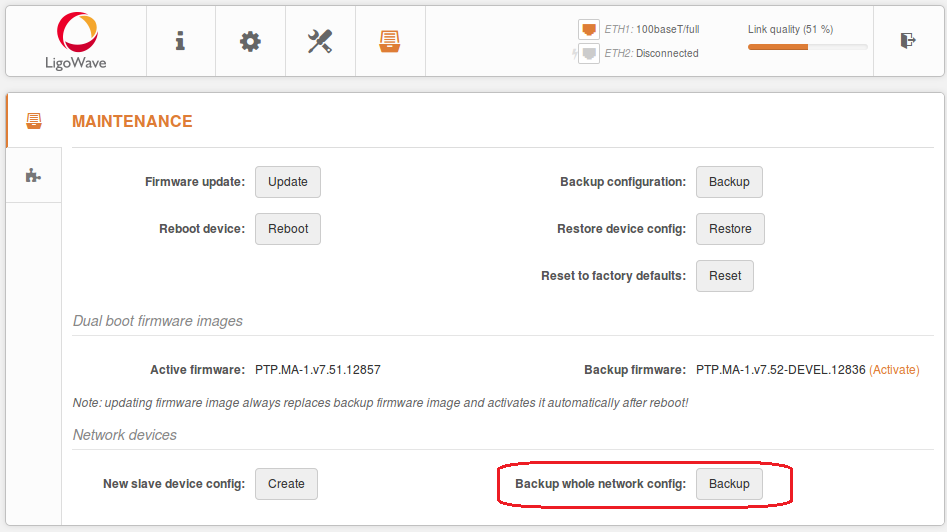Open the Information page icon
Image resolution: width=947 pixels, height=532 pixels.
(x=180, y=41)
